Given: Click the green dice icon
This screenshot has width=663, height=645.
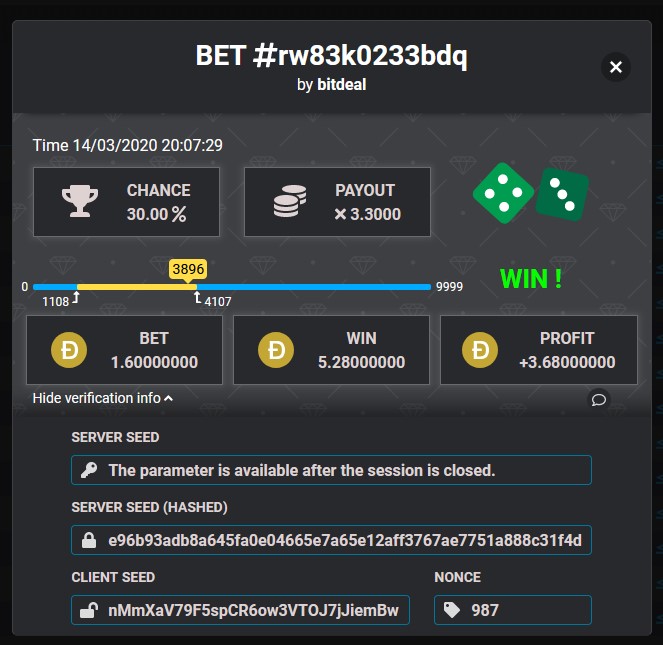Looking at the screenshot, I should tap(531, 193).
